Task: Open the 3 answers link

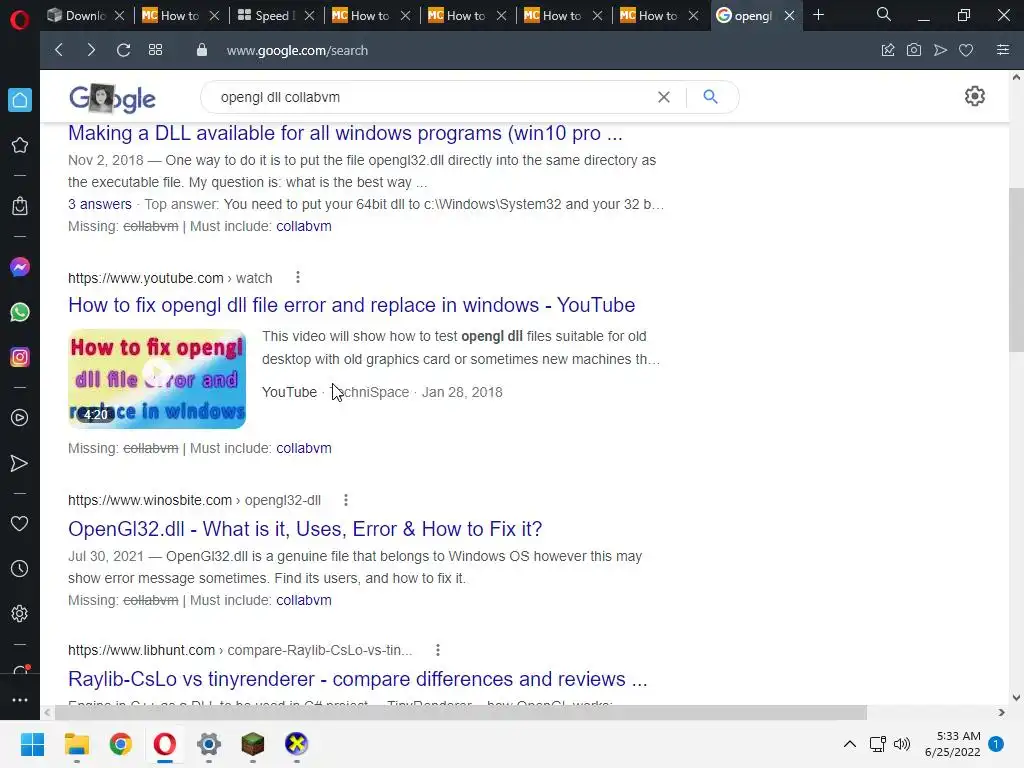Action: tap(100, 204)
